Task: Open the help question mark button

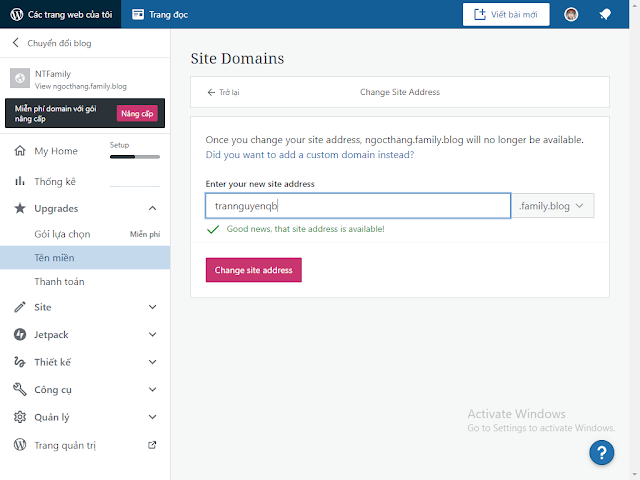Action: (x=601, y=452)
